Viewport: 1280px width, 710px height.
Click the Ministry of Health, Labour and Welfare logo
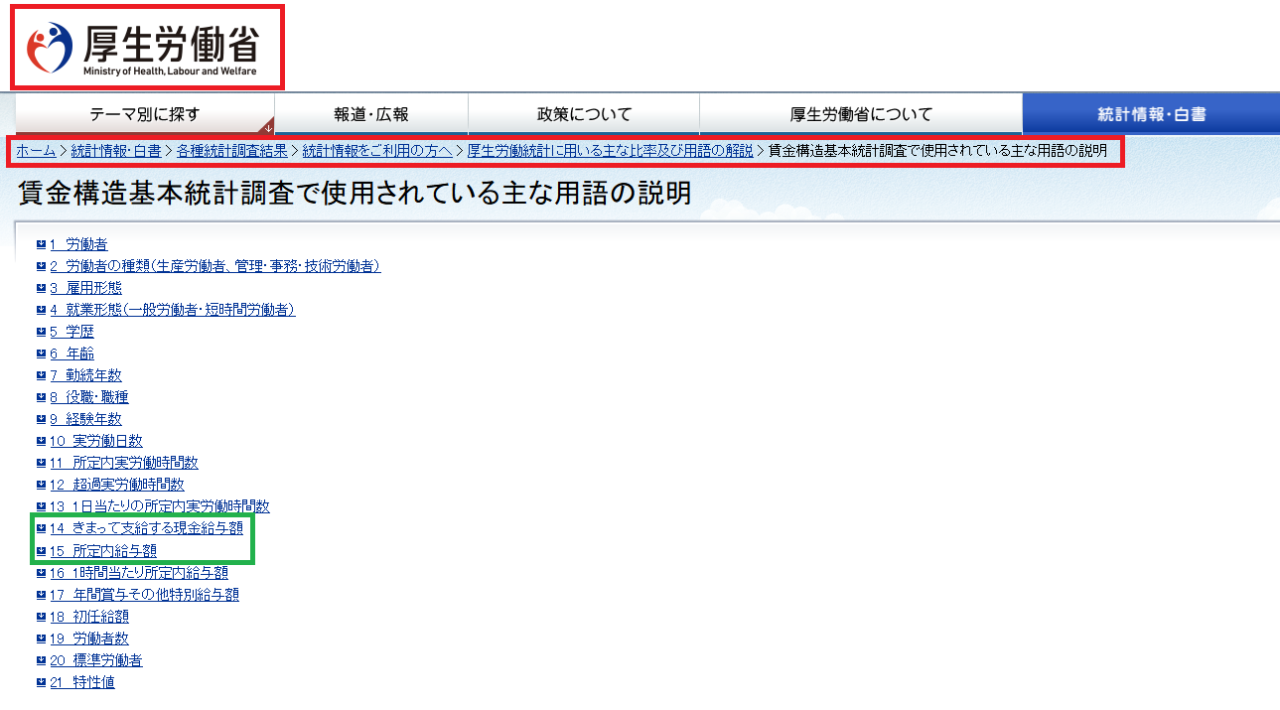(146, 47)
